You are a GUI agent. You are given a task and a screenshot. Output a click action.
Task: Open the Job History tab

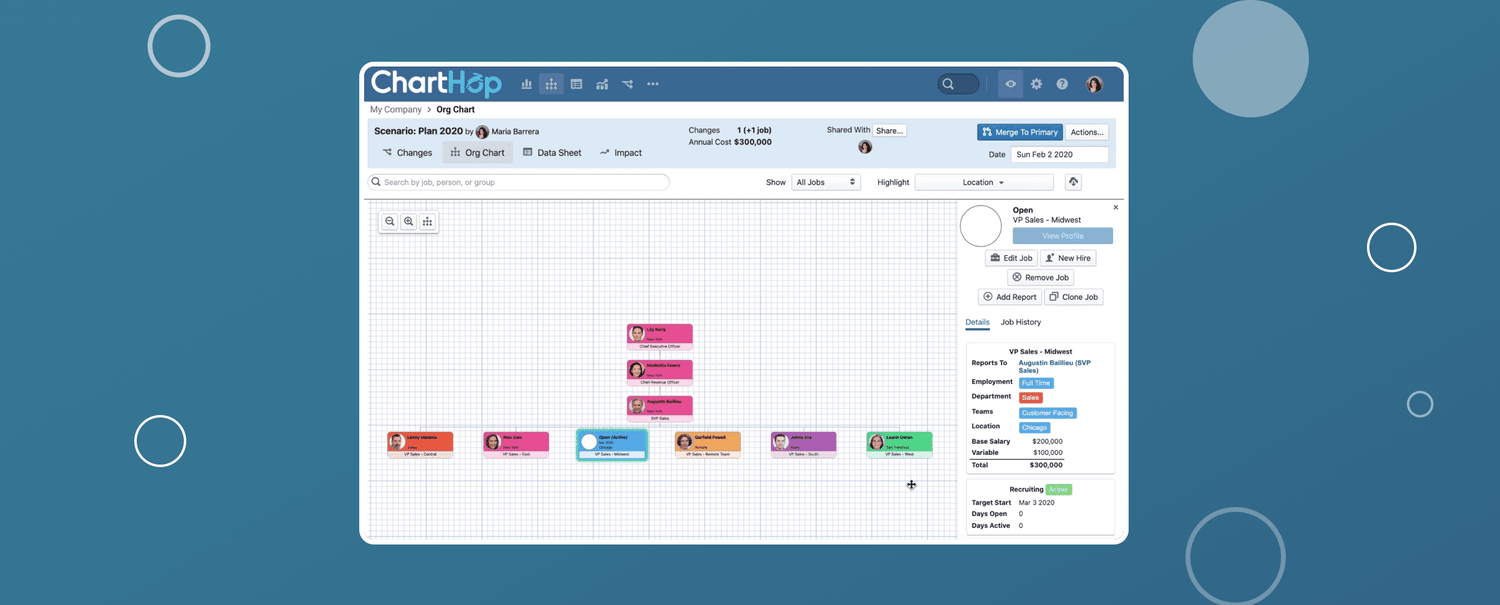[x=1020, y=322]
